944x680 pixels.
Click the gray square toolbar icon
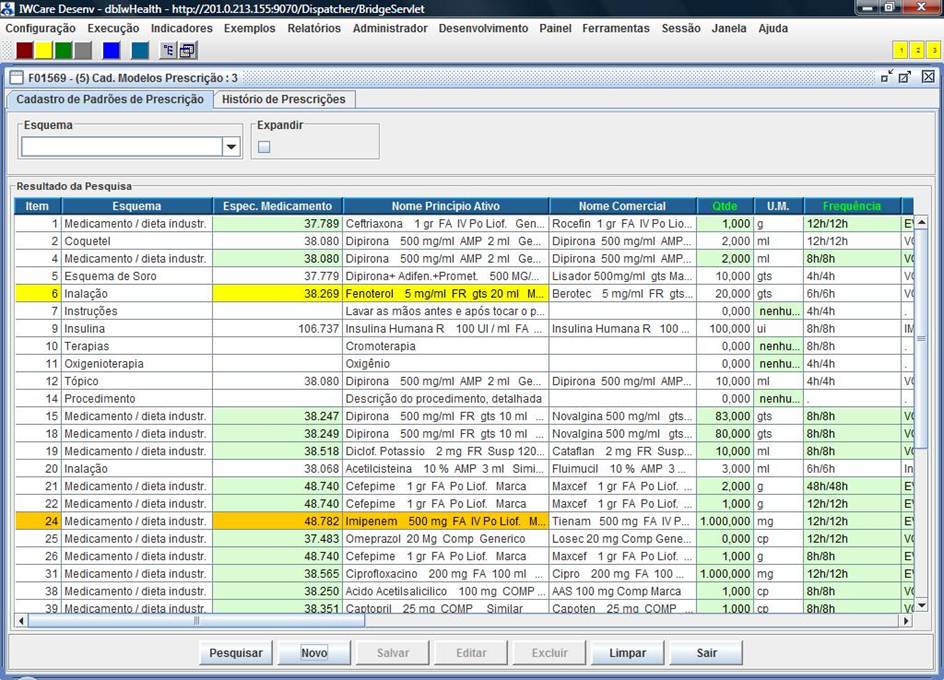[83, 50]
